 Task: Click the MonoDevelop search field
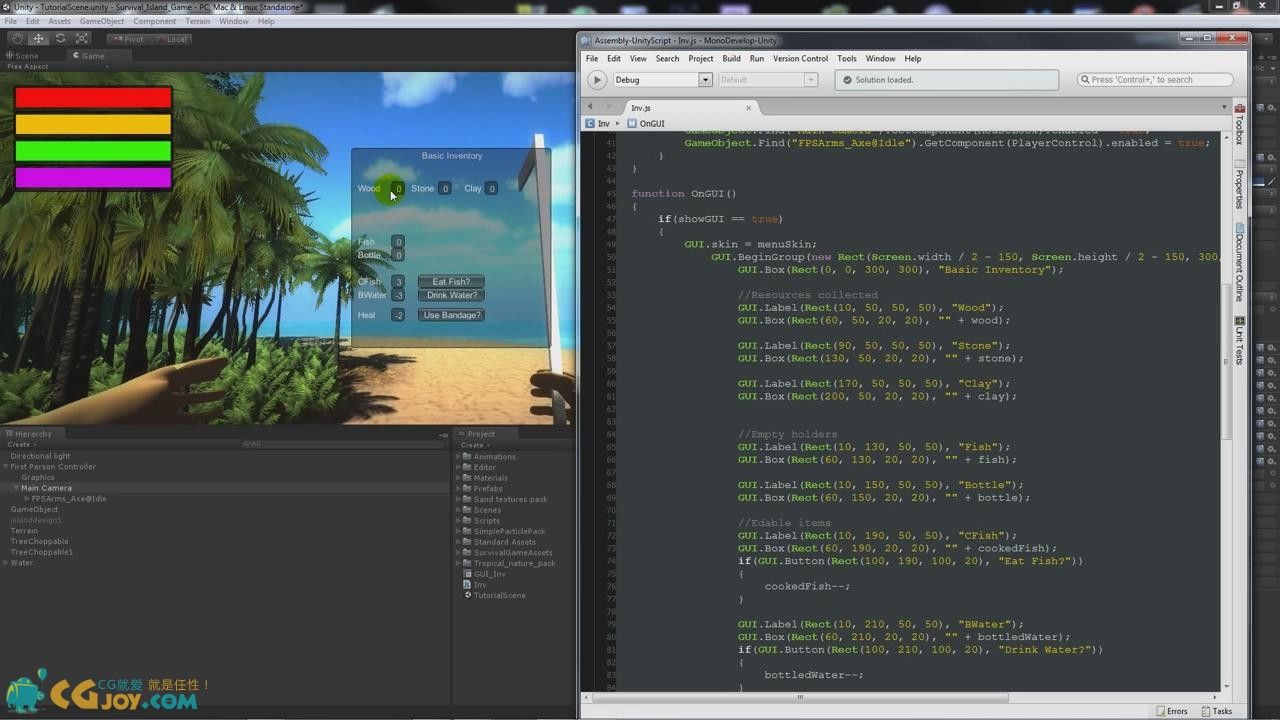coord(1155,80)
